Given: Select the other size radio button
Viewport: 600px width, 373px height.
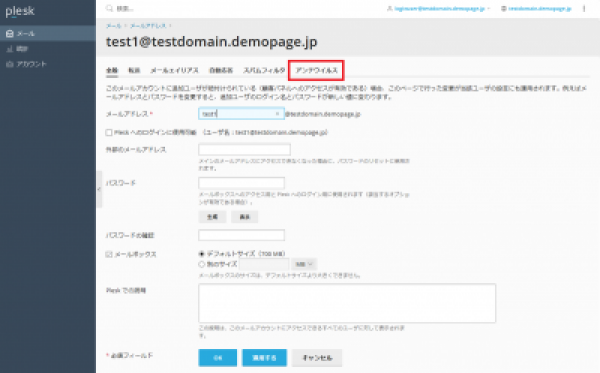Looking at the screenshot, I should (x=202, y=264).
